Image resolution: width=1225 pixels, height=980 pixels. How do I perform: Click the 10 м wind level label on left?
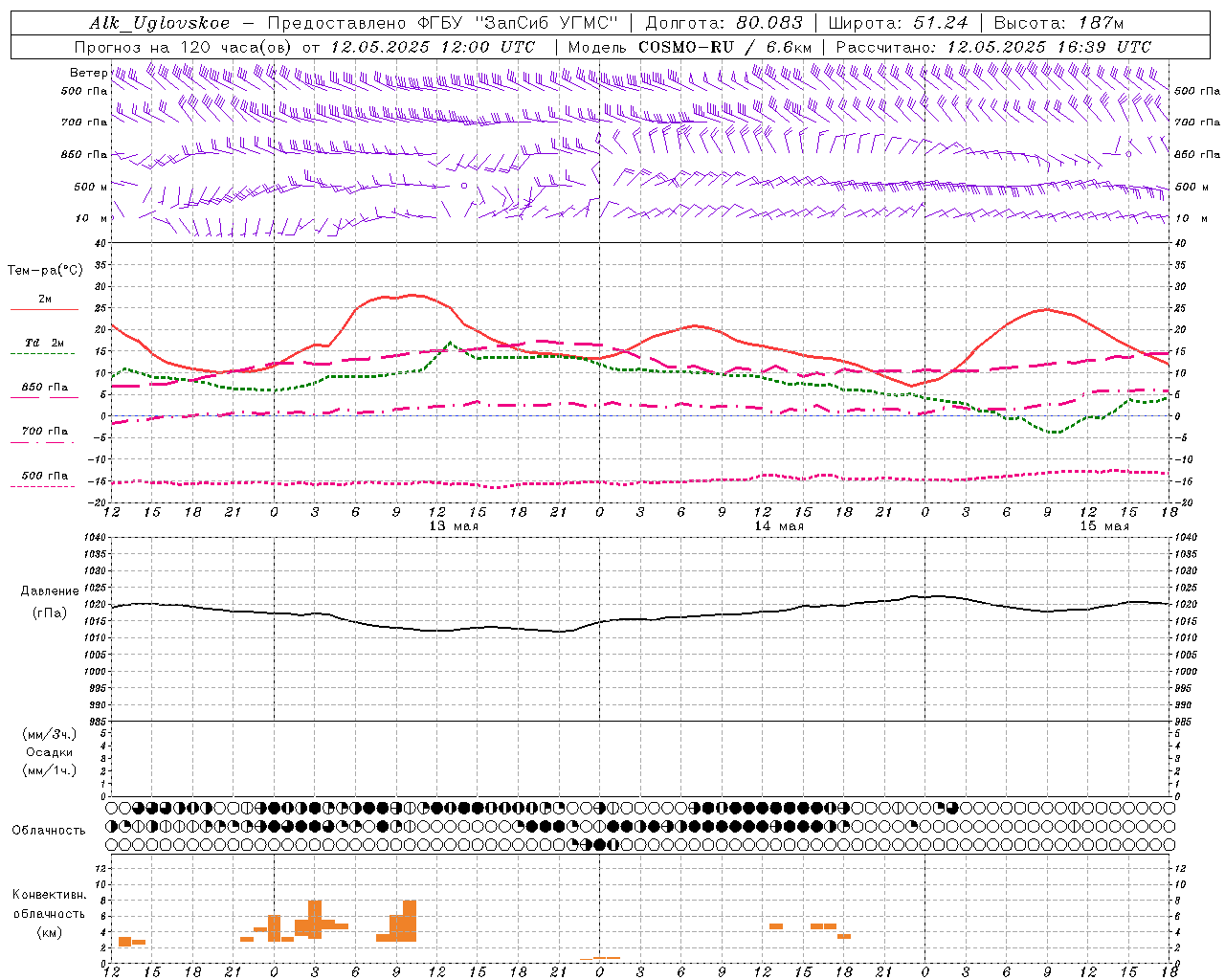[x=90, y=218]
